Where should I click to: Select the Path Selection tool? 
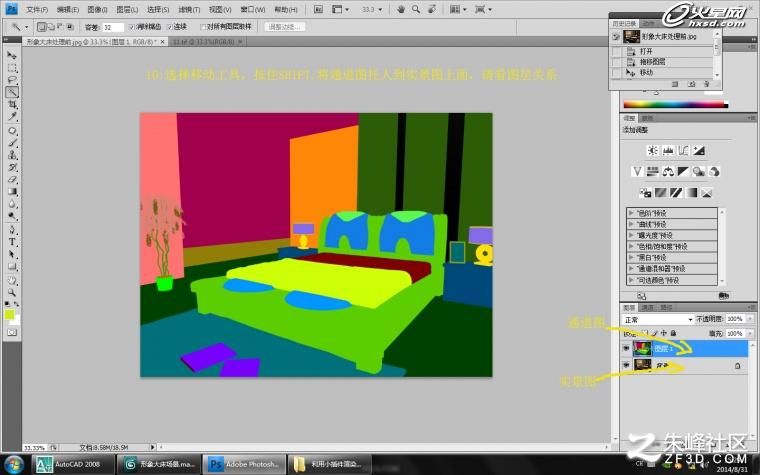pyautogui.click(x=12, y=254)
